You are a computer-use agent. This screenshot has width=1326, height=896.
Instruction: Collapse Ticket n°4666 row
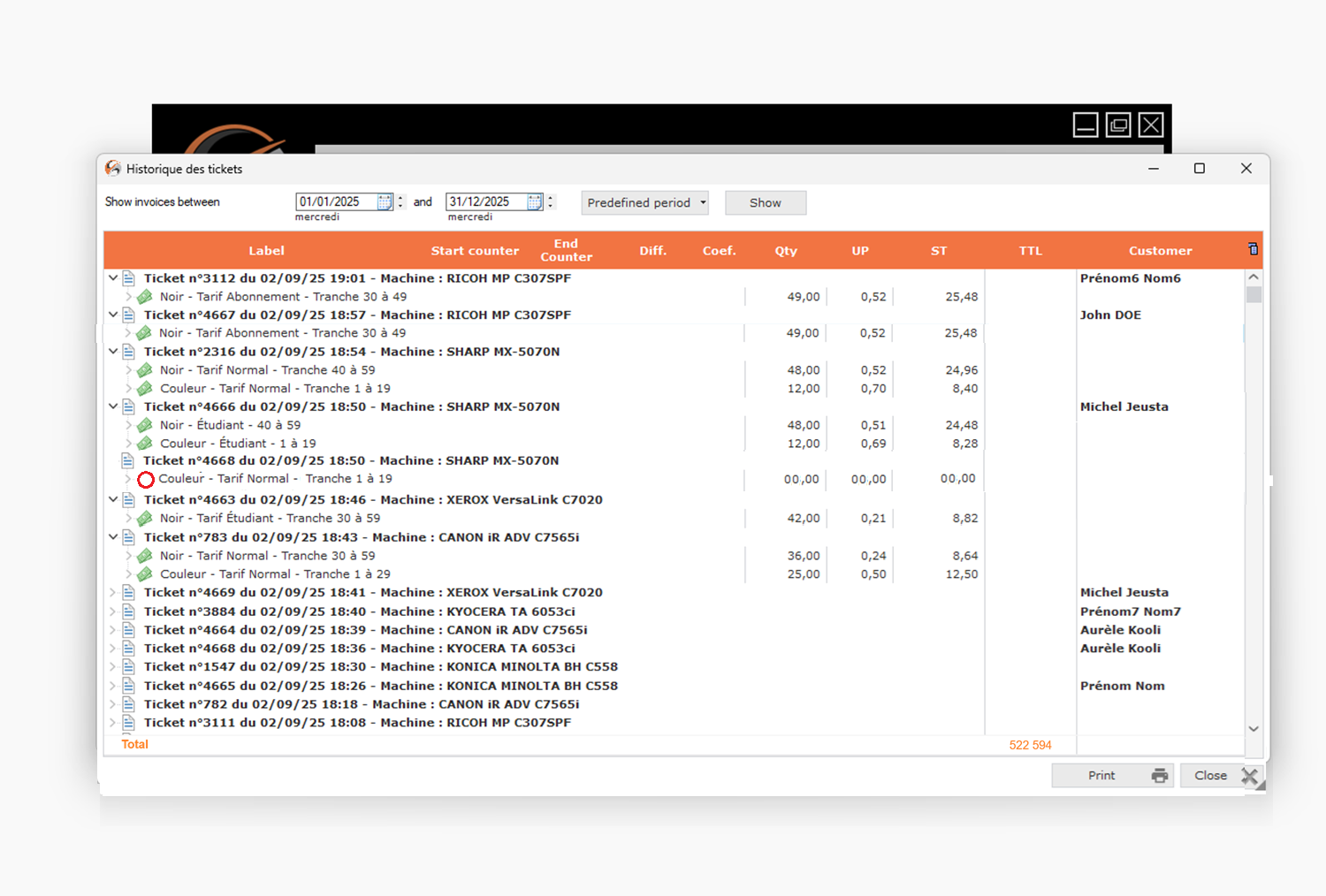(x=113, y=407)
